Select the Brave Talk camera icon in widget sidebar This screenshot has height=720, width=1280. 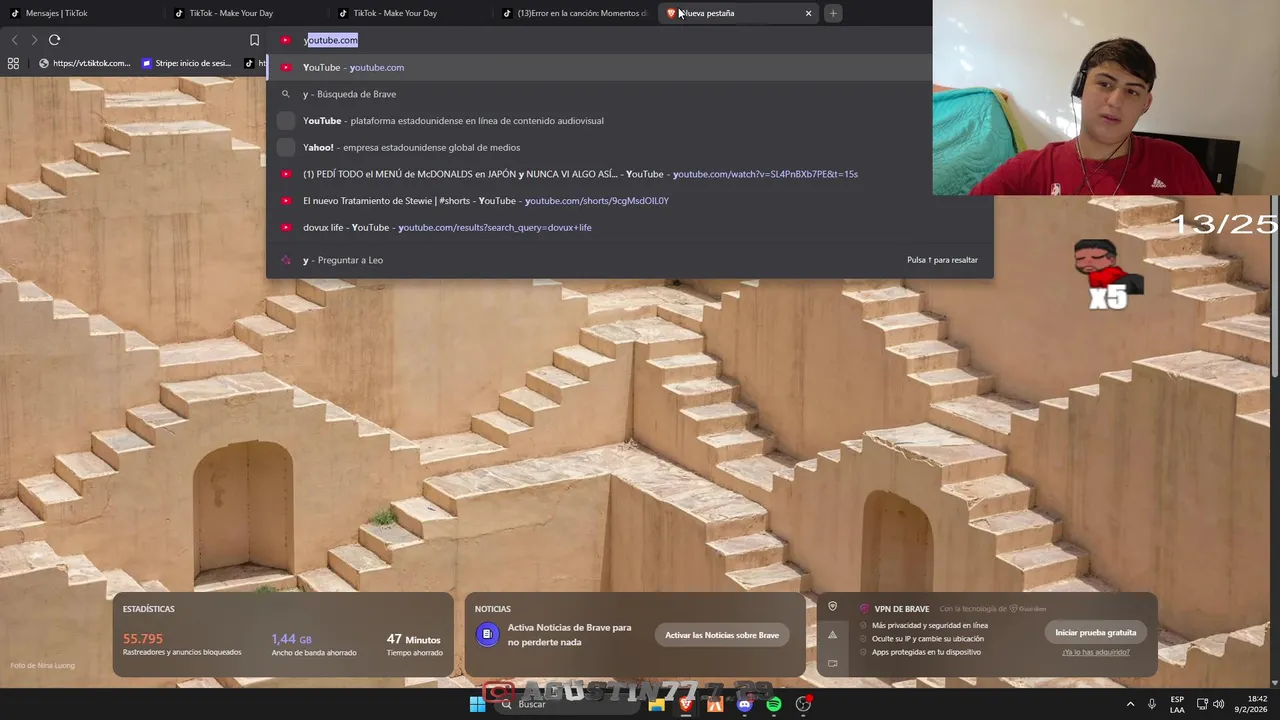click(832, 663)
